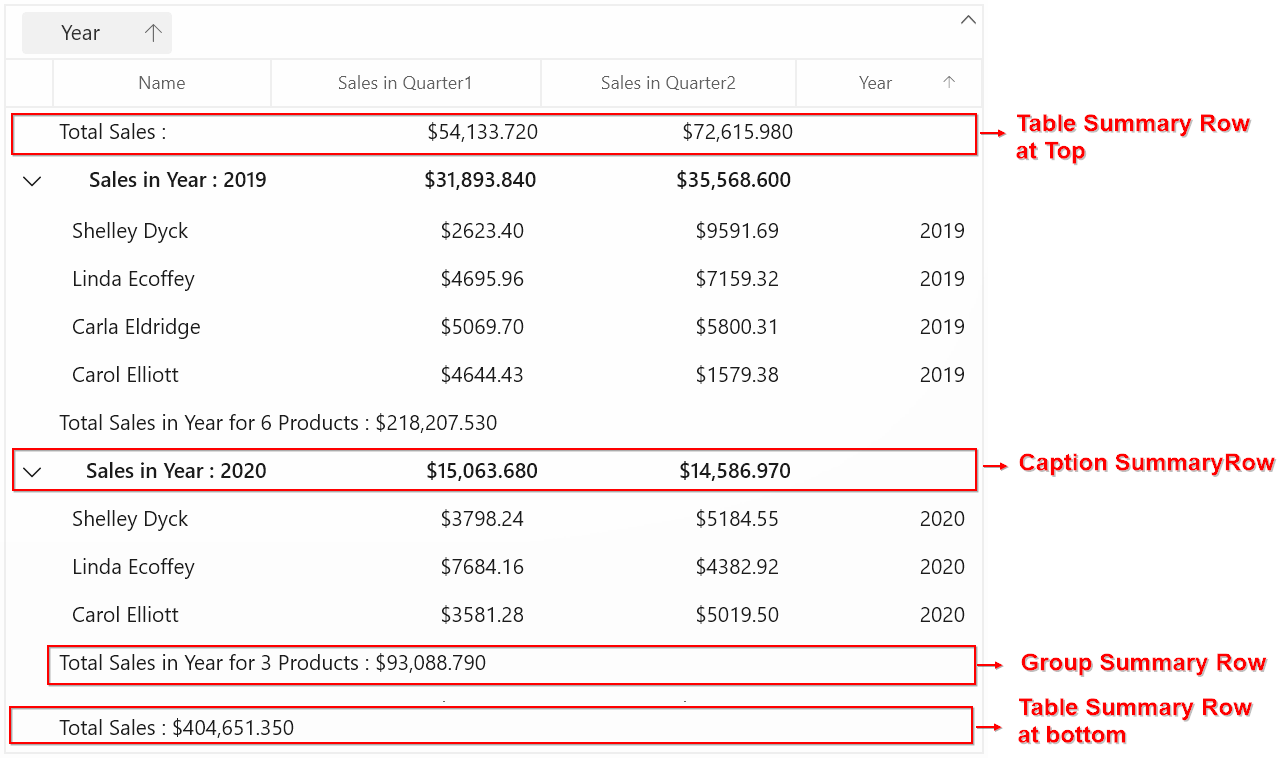Screen dimensions: 1285x758
Task: Toggle sort arrow on Year group chip
Action: pyautogui.click(x=153, y=33)
